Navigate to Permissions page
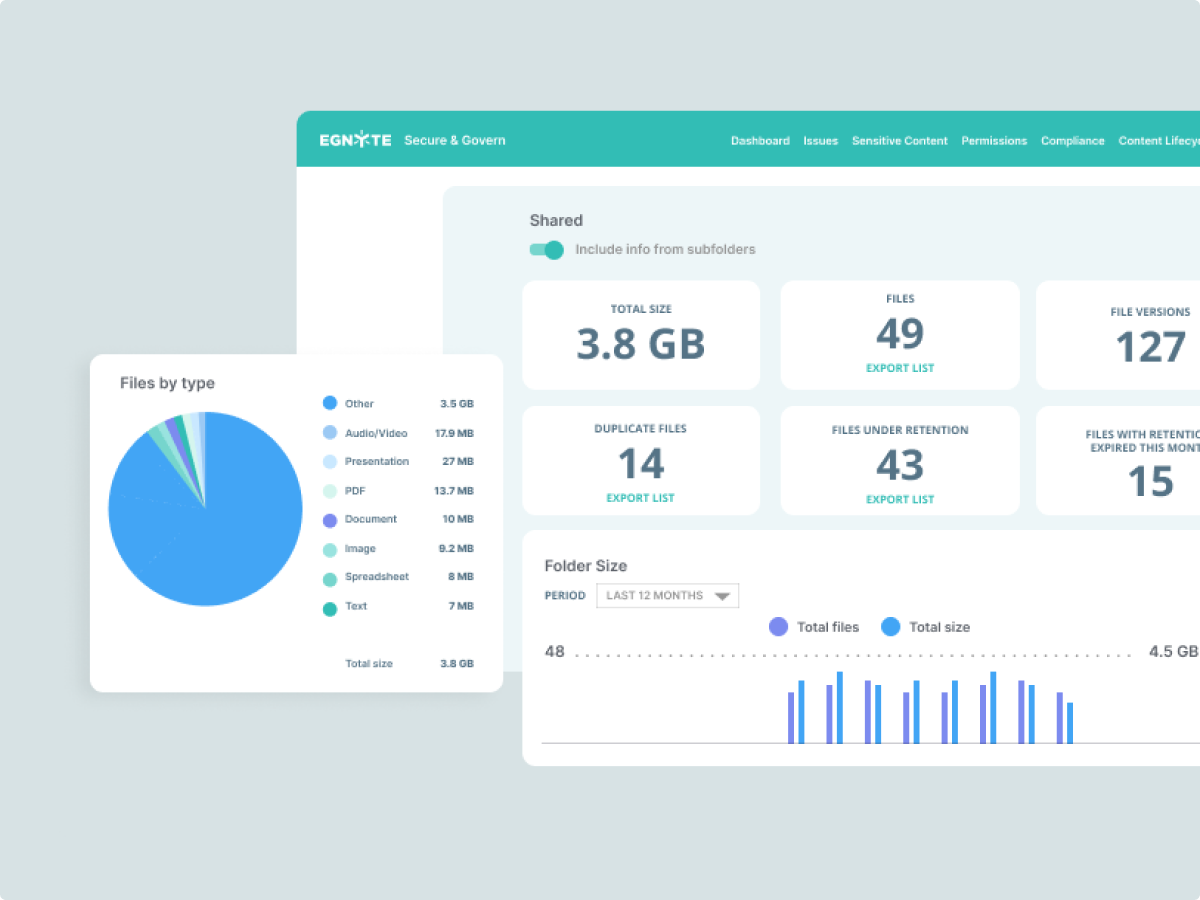 click(994, 141)
